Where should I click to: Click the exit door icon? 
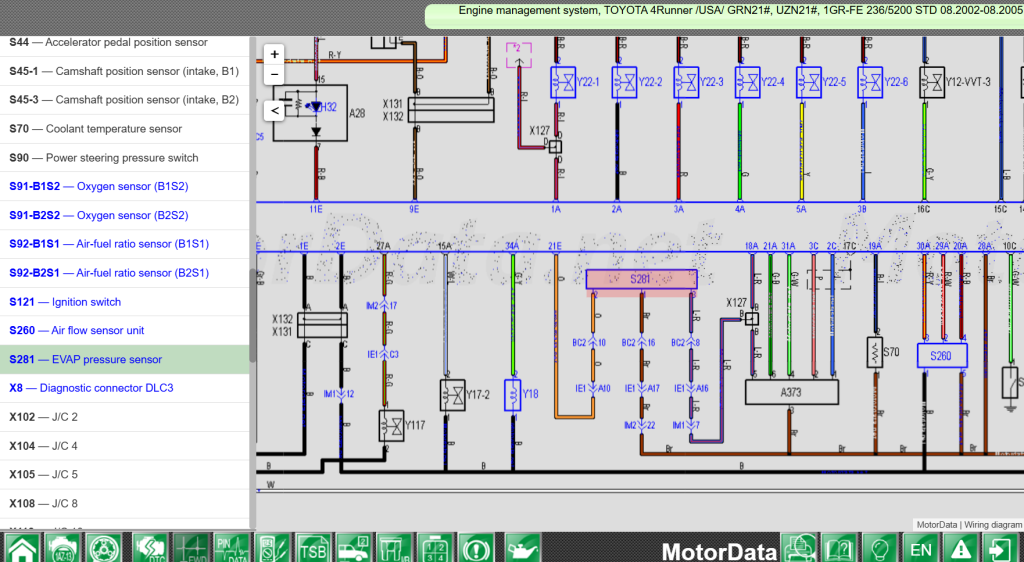point(1002,548)
